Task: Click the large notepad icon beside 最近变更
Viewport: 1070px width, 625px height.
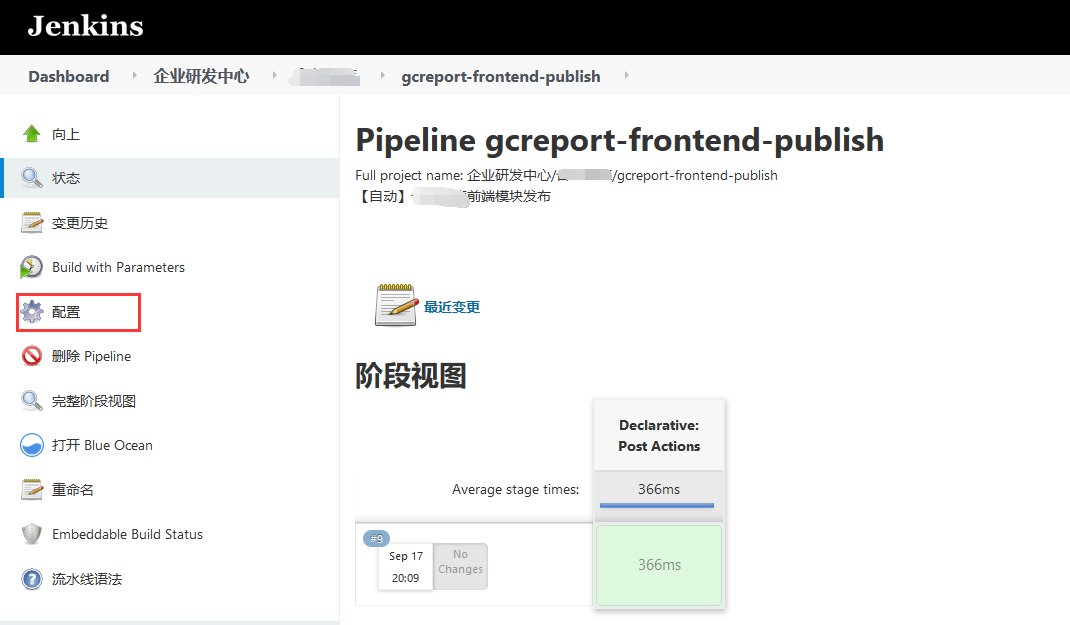Action: point(396,305)
